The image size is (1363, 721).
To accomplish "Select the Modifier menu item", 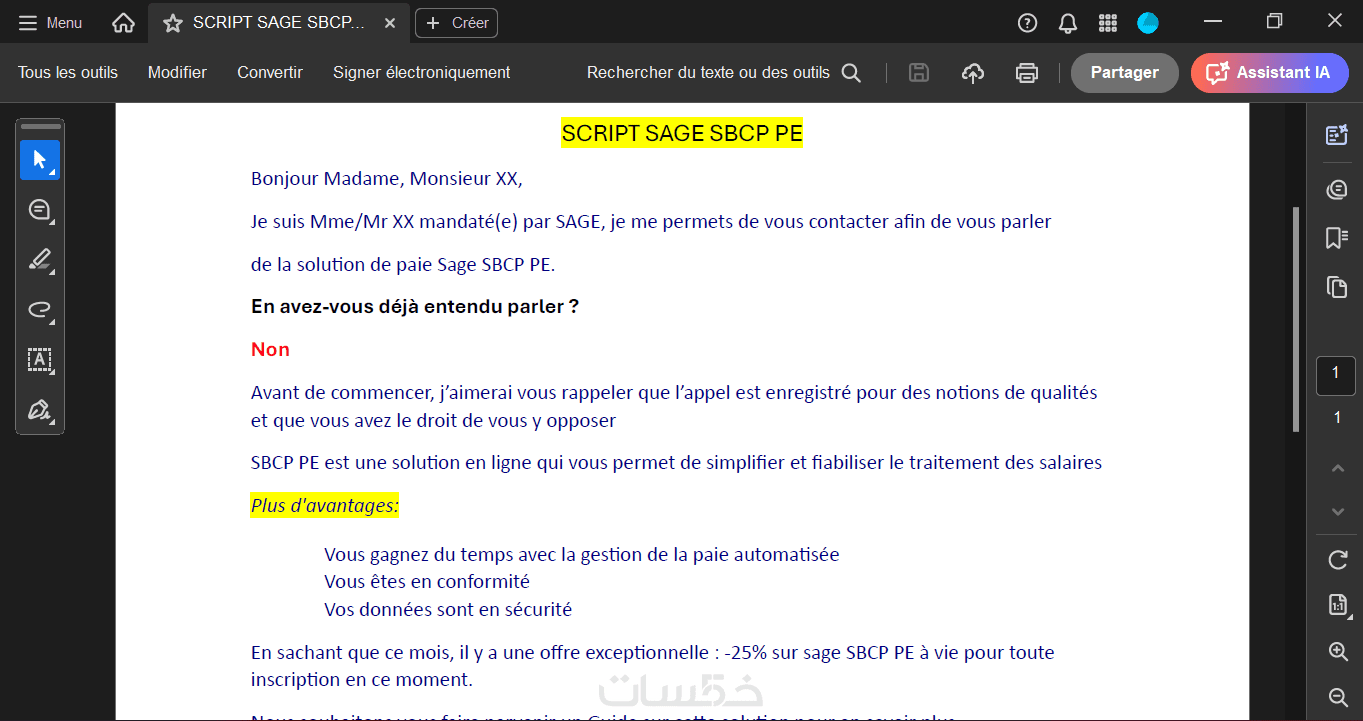I will [x=177, y=72].
